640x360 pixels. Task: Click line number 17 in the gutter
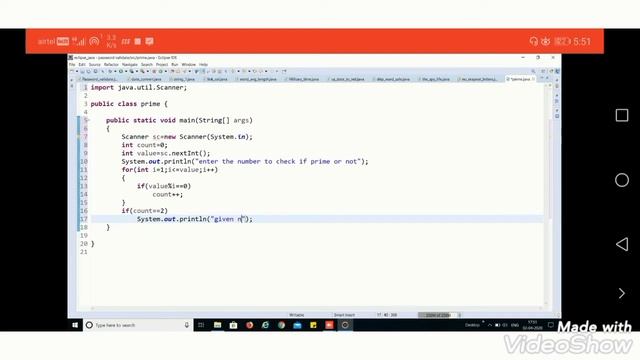tap(84, 219)
